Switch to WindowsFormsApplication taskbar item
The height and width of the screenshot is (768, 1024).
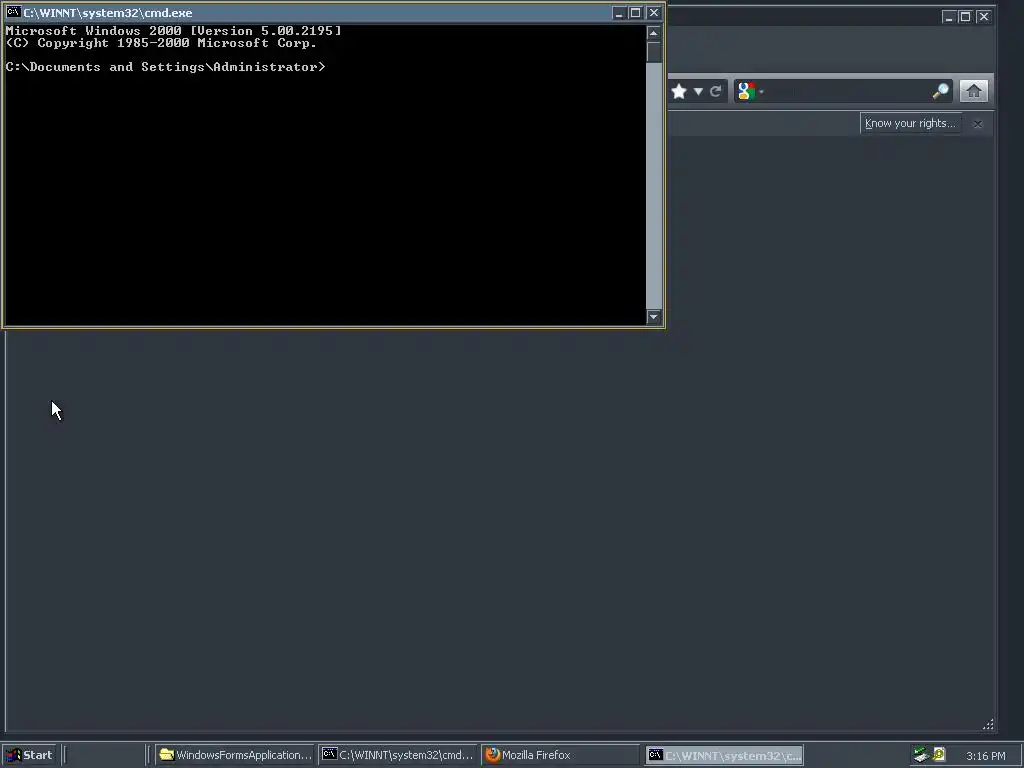[x=235, y=755]
